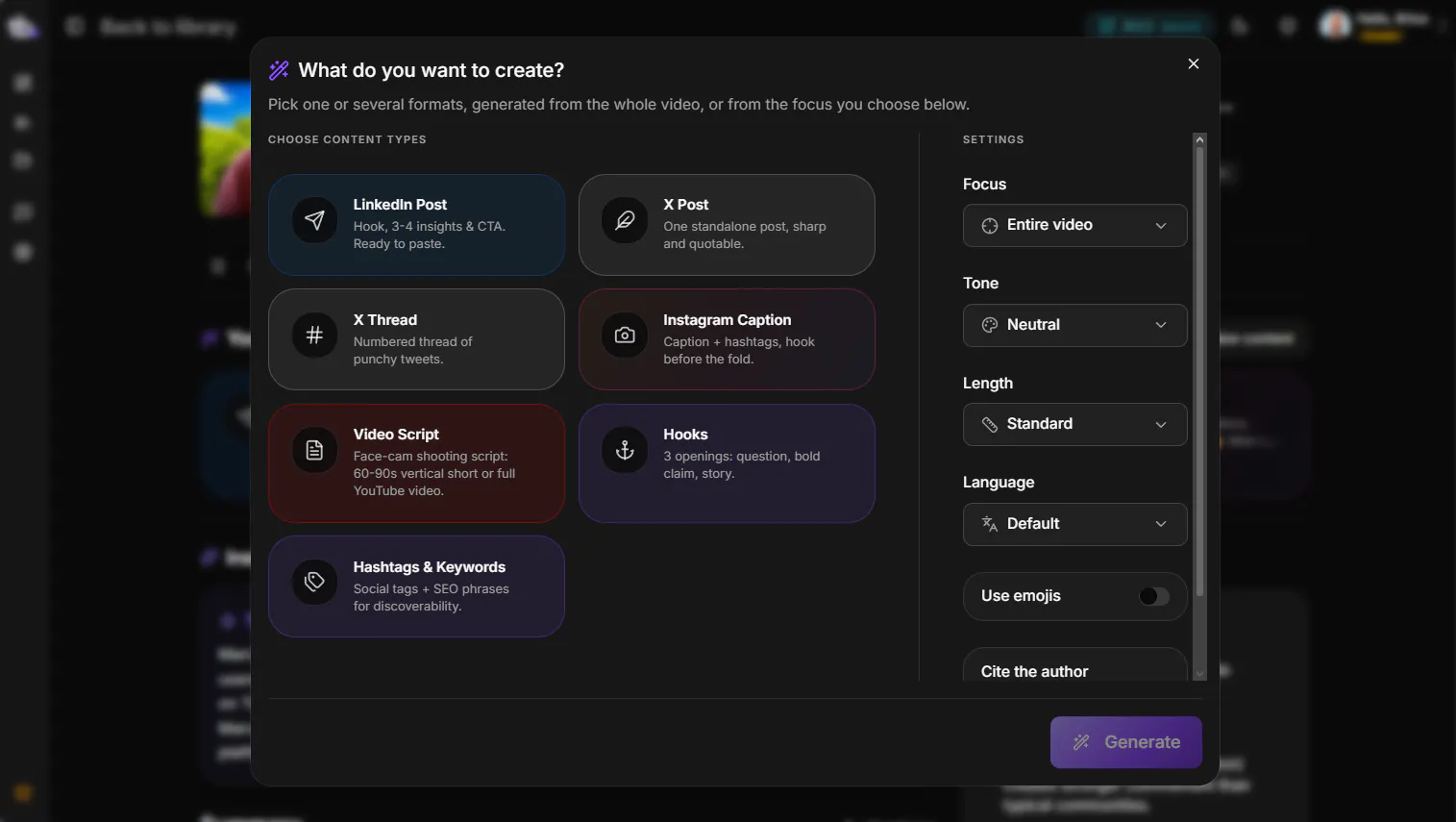Click 'Social tags + SEO phrases' description text

(431, 589)
